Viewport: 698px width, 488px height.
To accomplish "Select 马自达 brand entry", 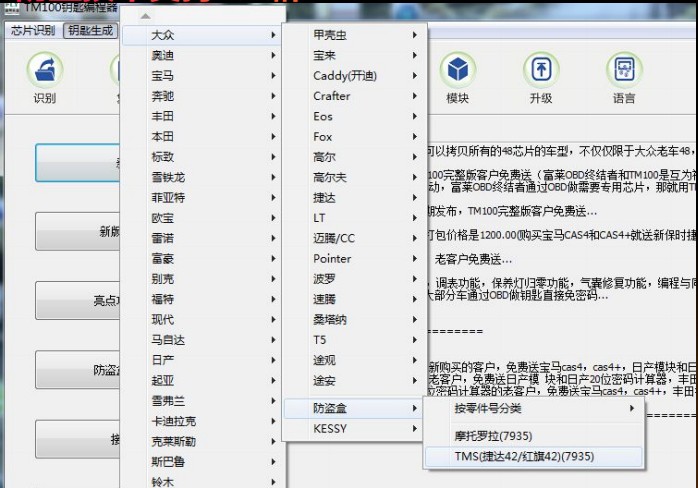I will click(201, 340).
